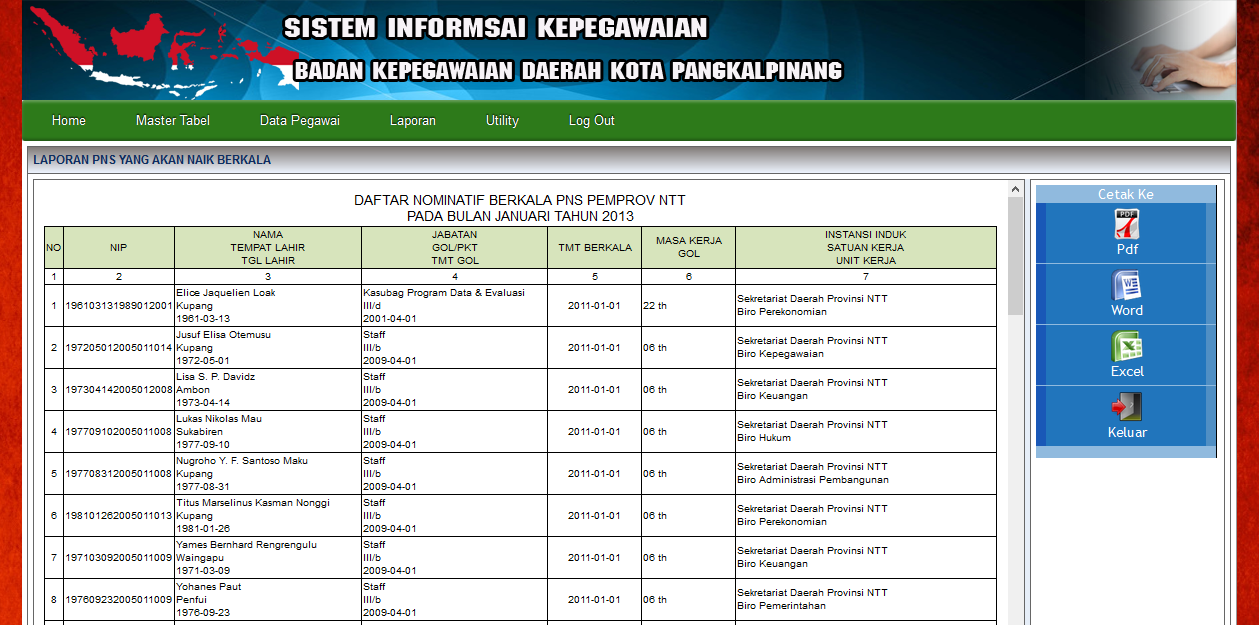Select Log Out in navigation bar
1259x625 pixels.
click(x=592, y=121)
